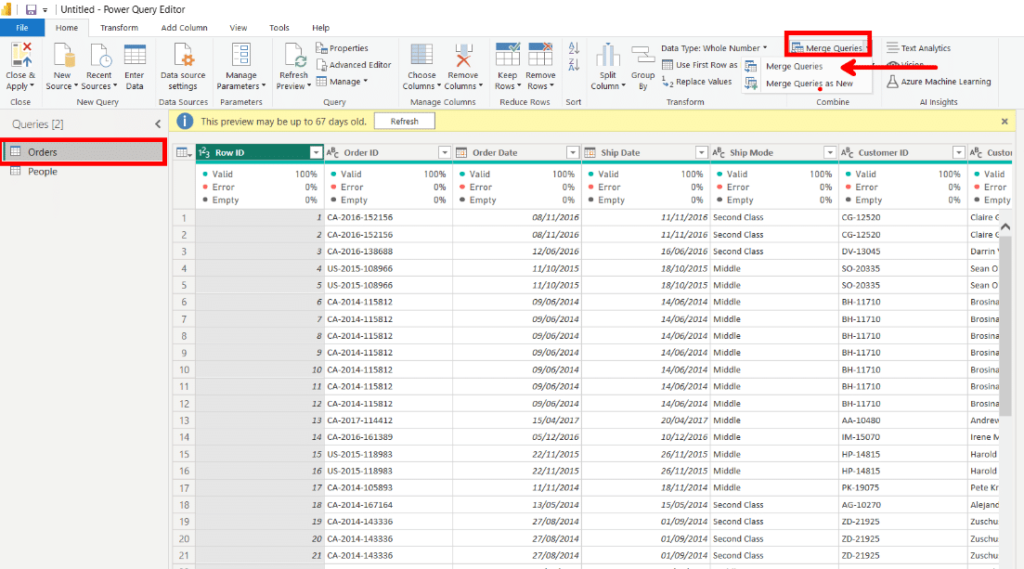Switch to the View tab
Screen dimensions: 1024x569
pos(238,27)
